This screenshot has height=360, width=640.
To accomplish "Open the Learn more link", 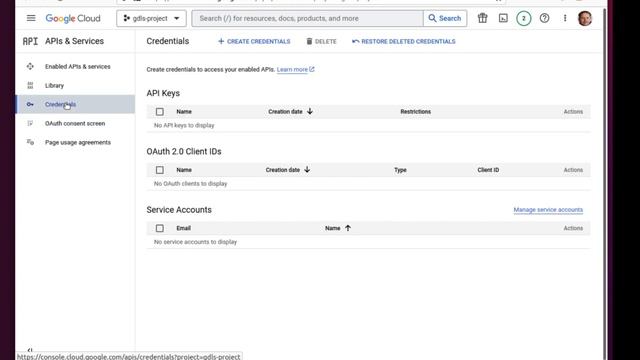I will [x=296, y=69].
